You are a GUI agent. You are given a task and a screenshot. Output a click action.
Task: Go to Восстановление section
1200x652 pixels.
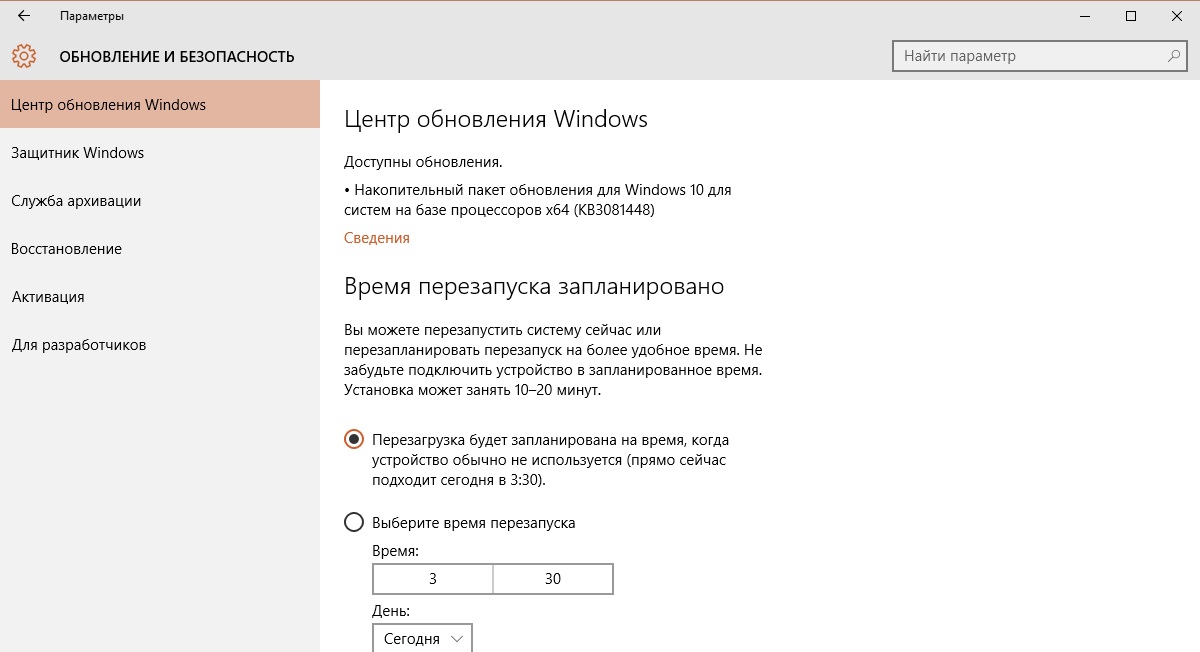click(x=160, y=248)
